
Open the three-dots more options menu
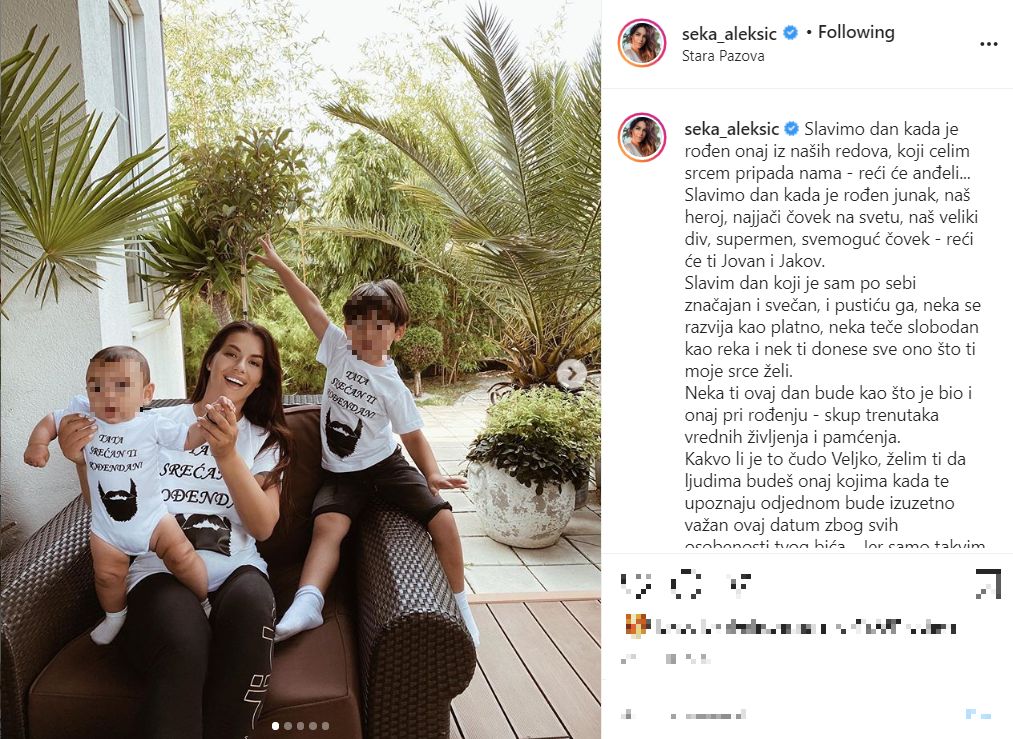point(988,44)
